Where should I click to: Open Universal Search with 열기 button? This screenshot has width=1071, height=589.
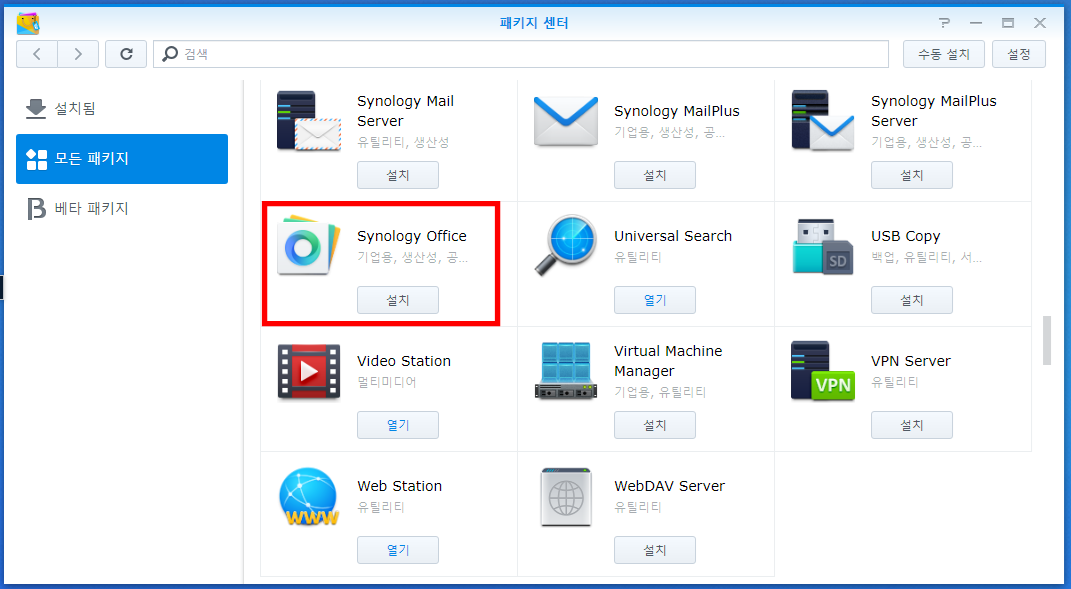654,300
